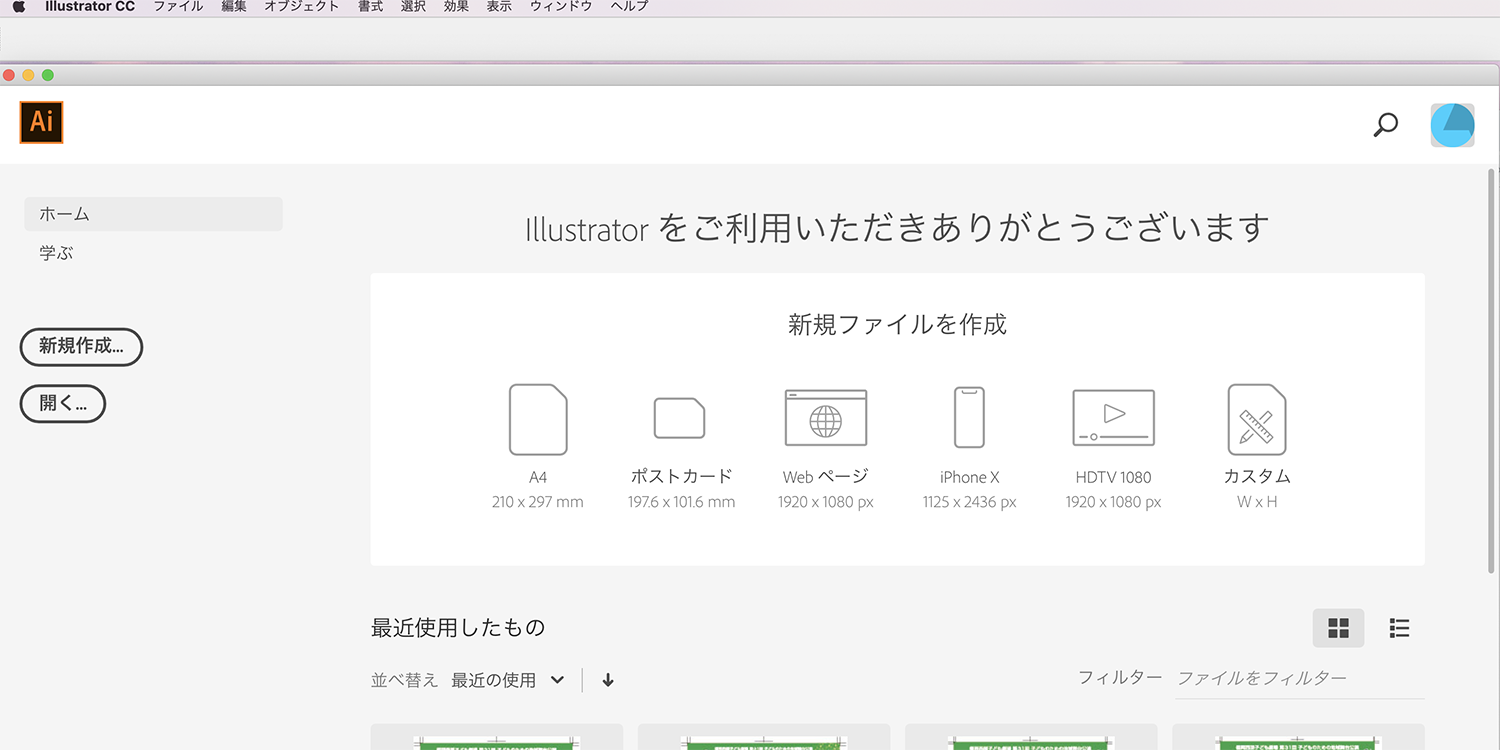Open the user account avatar
This screenshot has width=1500, height=750.
(1452, 125)
